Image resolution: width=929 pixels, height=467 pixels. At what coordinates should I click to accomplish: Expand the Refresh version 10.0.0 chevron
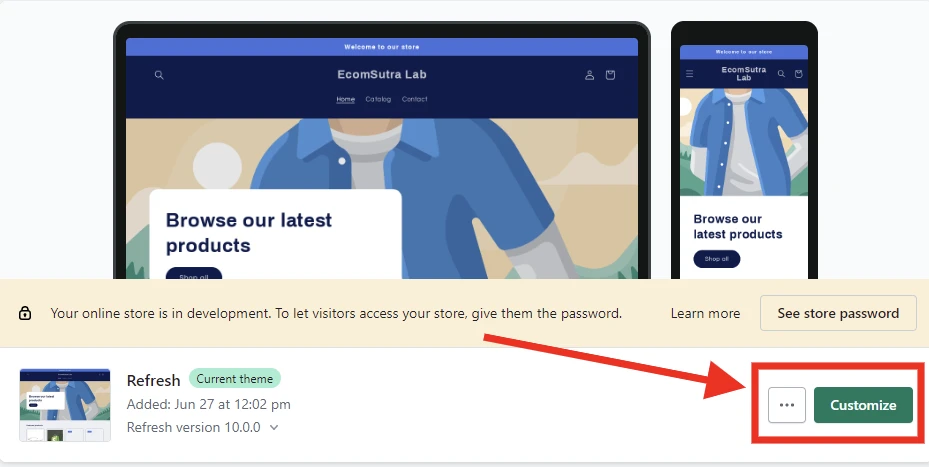click(274, 427)
